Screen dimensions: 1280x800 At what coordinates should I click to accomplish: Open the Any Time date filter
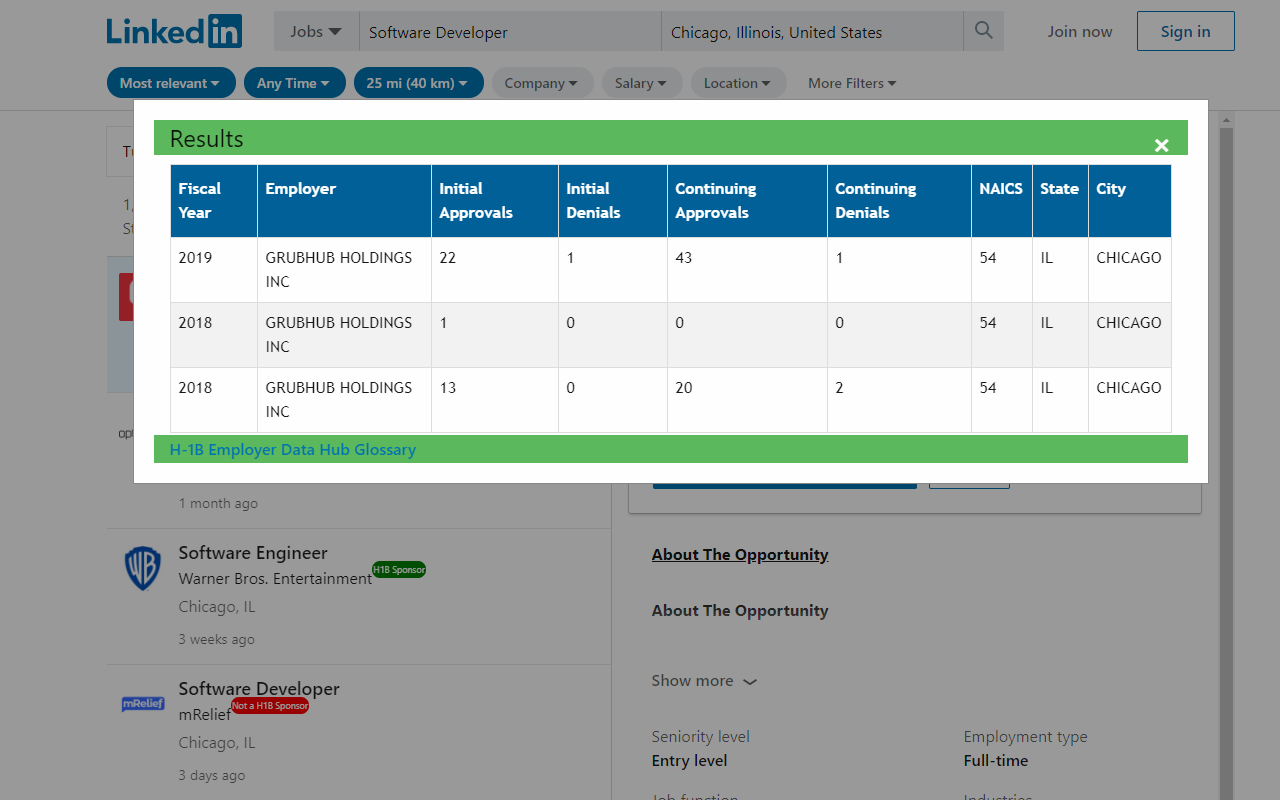coord(294,83)
